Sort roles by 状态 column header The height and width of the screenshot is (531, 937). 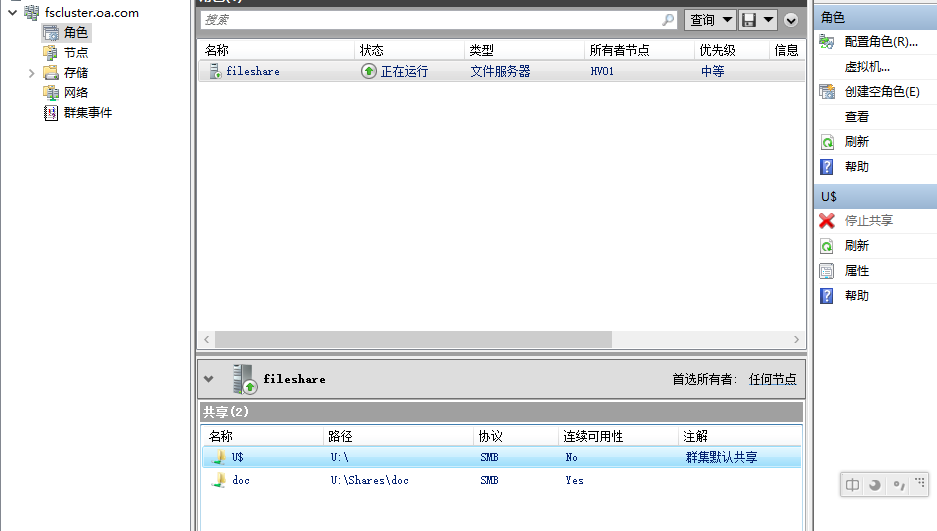(x=371, y=50)
